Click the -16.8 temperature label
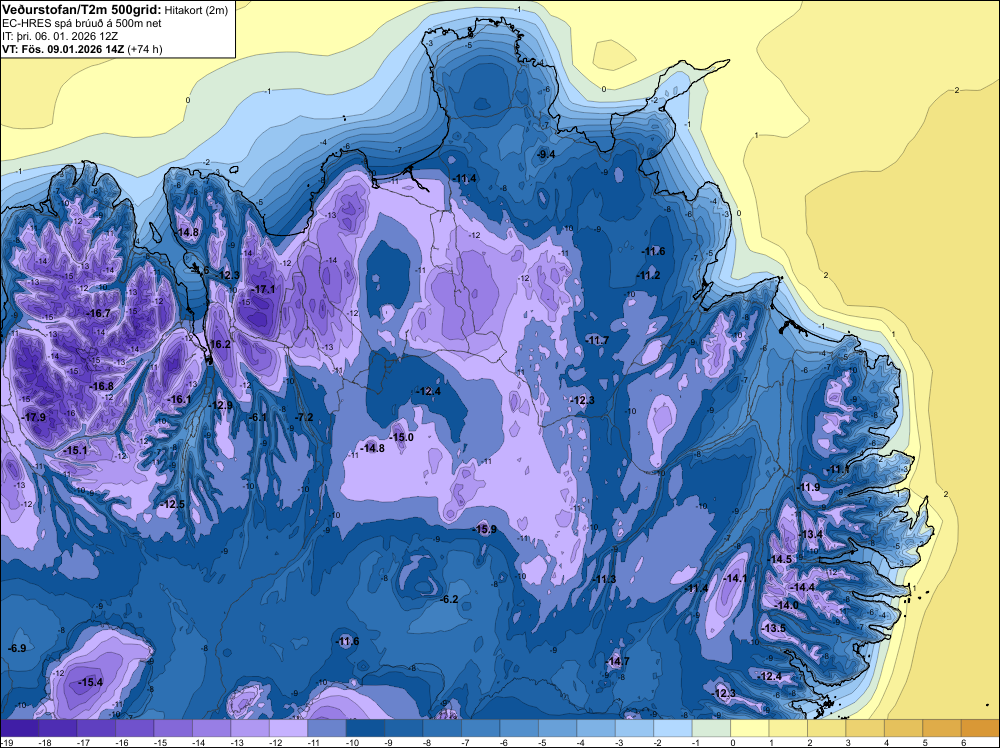The width and height of the screenshot is (1000, 748). pyautogui.click(x=101, y=386)
